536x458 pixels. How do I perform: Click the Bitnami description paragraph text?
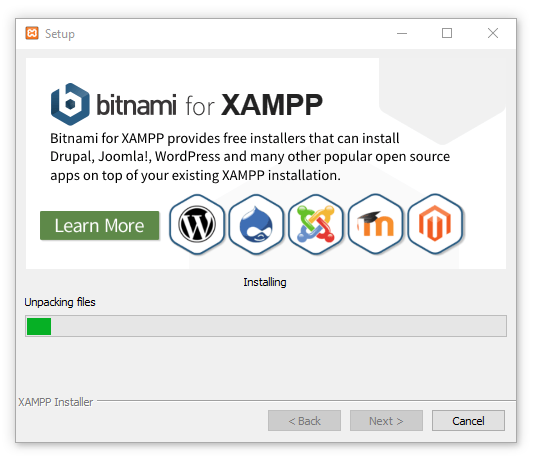coord(250,157)
